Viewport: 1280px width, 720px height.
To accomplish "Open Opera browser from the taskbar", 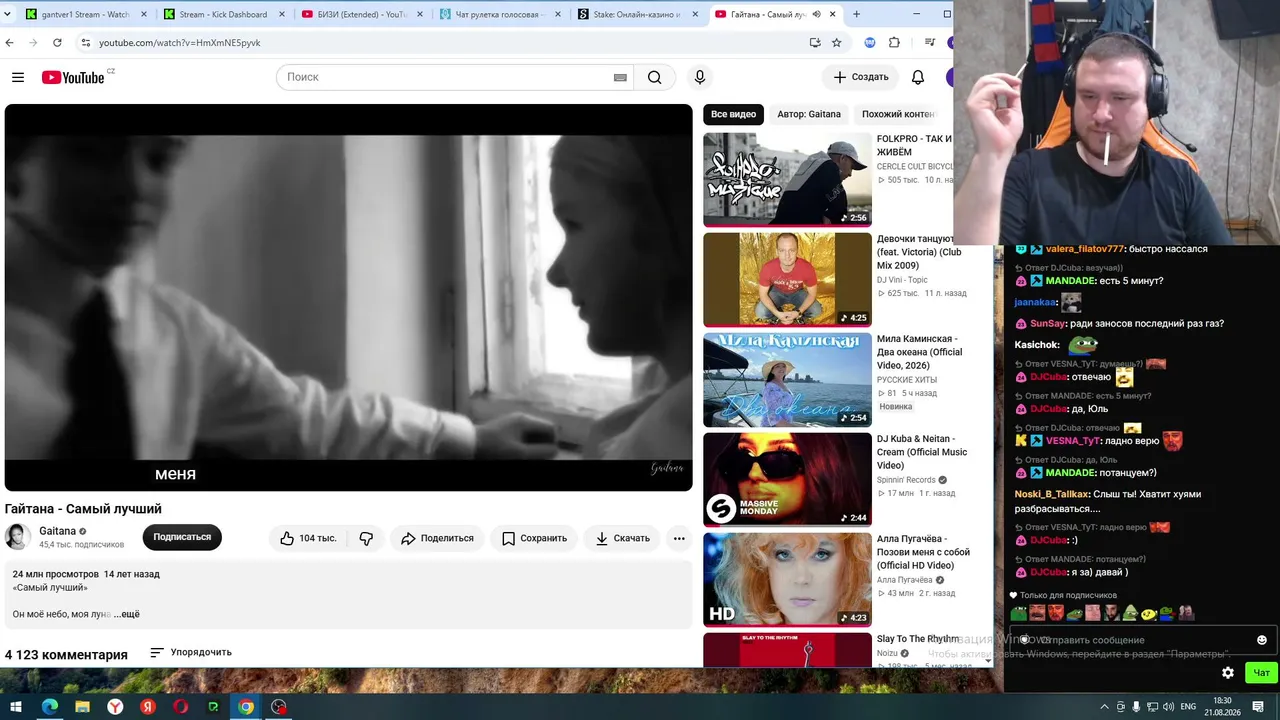I will coord(180,707).
